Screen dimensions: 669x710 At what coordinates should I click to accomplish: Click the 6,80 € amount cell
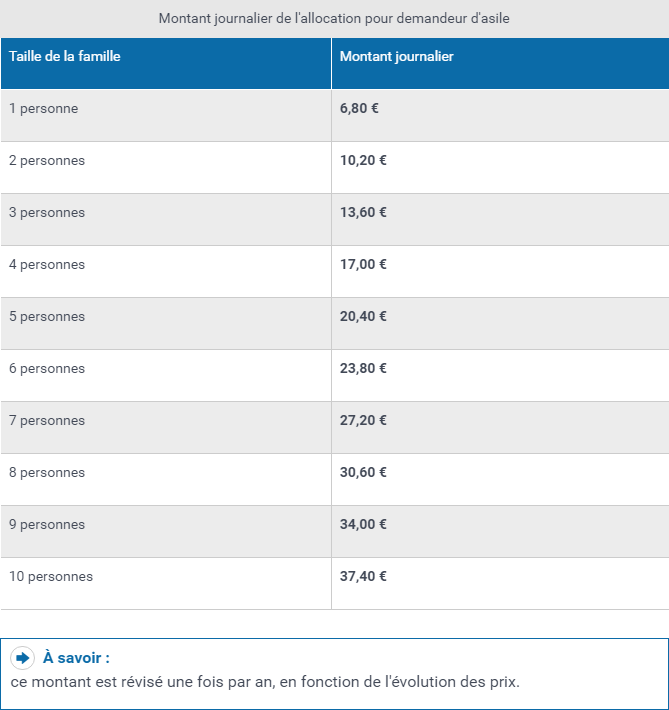point(359,108)
